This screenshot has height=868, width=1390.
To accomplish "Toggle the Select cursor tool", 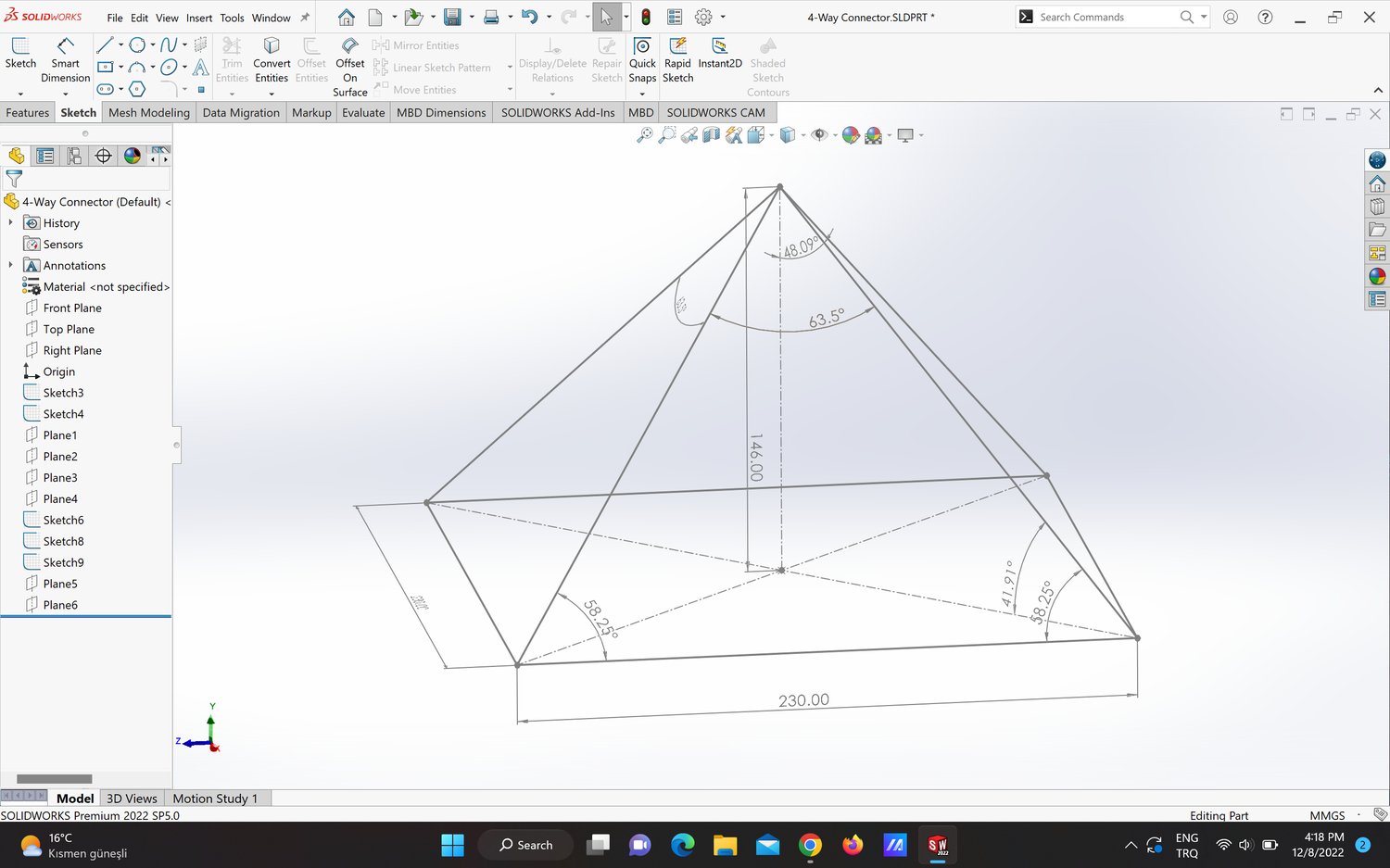I will pyautogui.click(x=606, y=17).
